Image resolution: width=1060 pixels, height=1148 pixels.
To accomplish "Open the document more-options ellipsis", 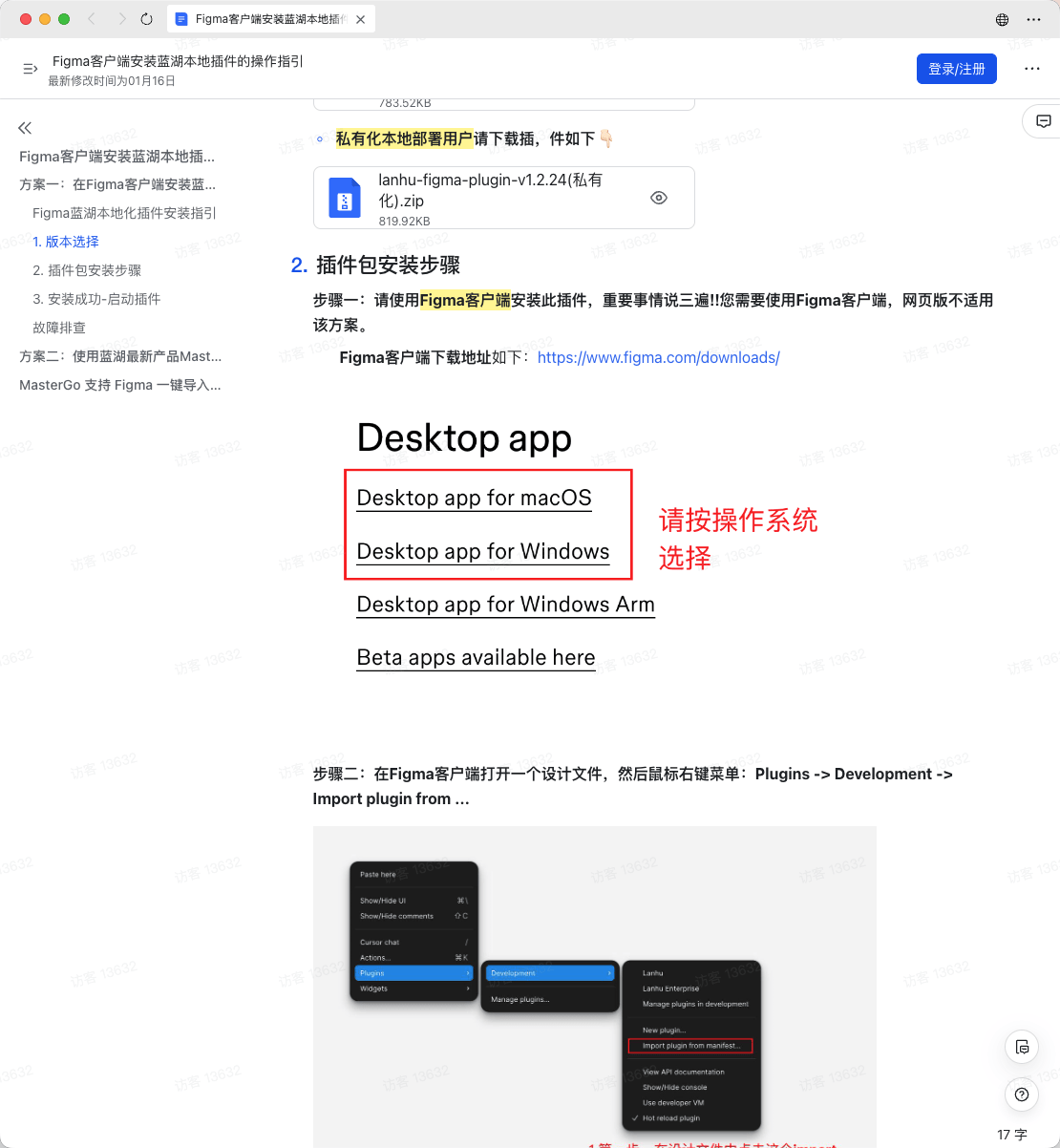I will 1031,69.
